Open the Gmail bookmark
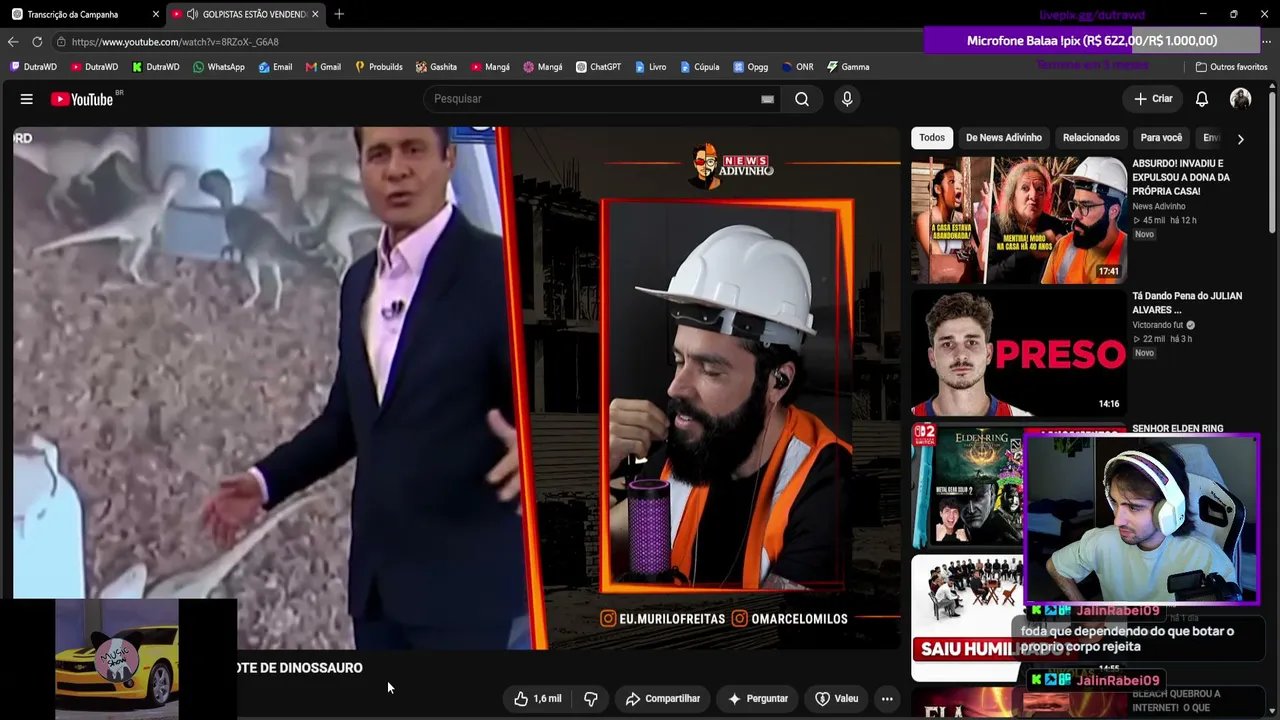Image resolution: width=1280 pixels, height=720 pixels. (x=323, y=67)
